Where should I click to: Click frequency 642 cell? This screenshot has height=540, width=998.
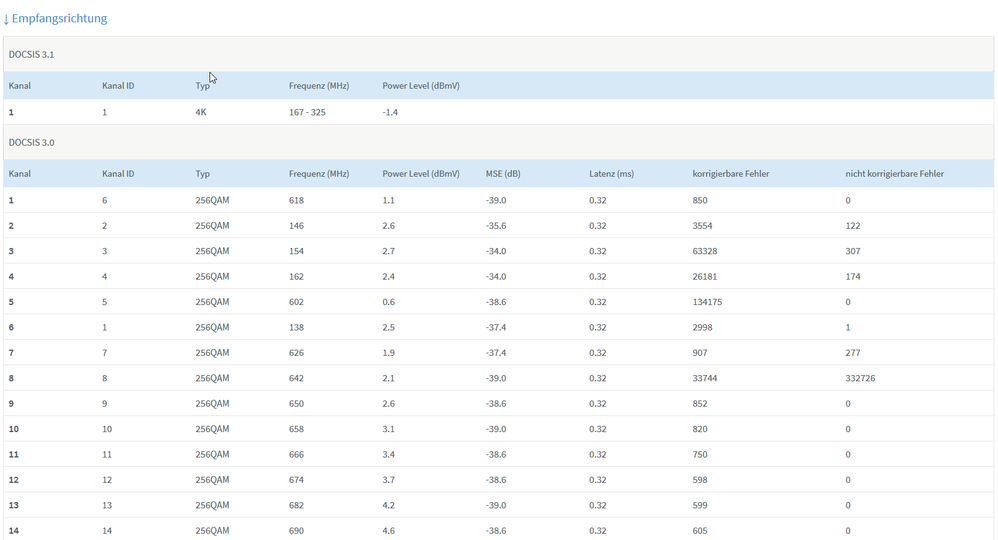297,378
